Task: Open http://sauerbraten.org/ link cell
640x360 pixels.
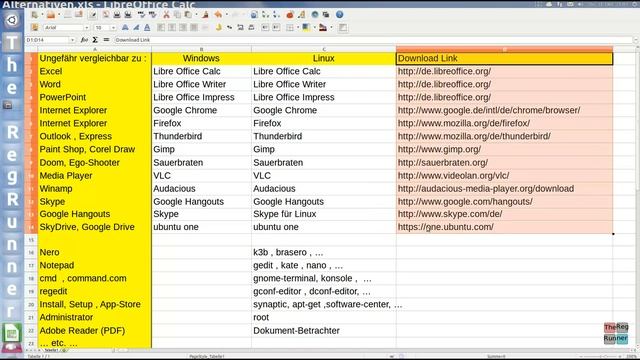Action: point(504,162)
